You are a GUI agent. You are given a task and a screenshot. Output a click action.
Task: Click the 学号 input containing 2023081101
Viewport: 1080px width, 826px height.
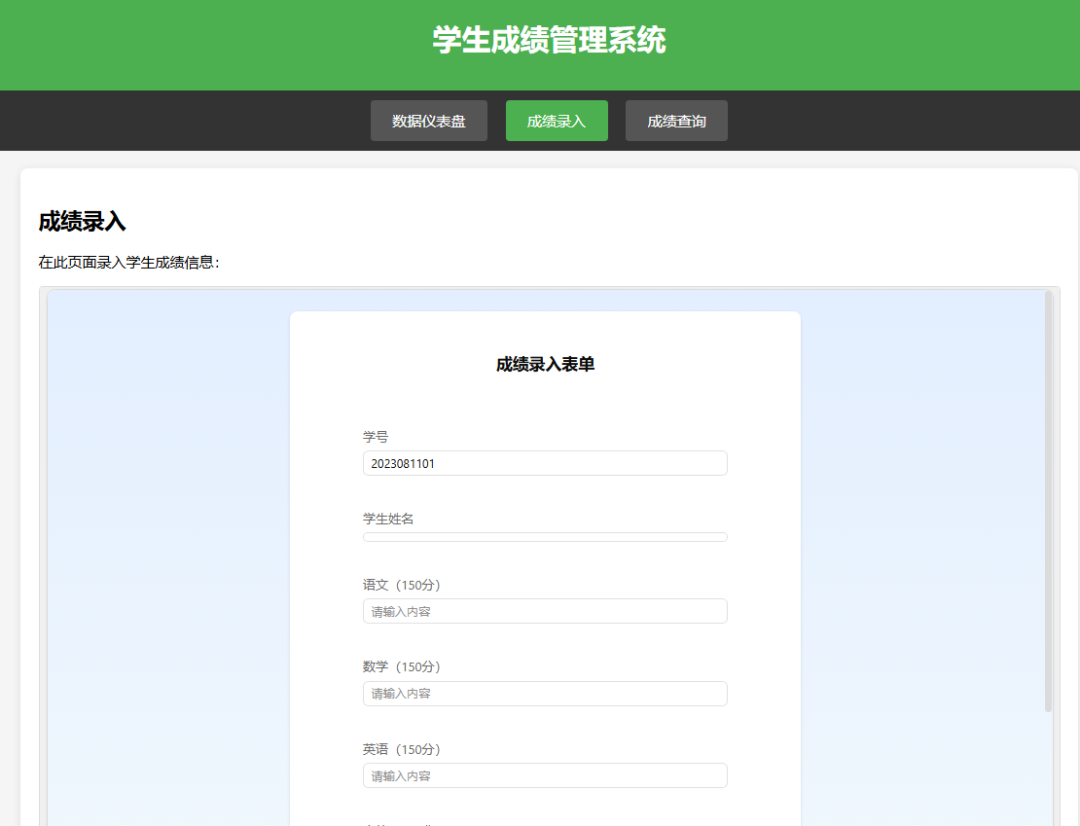point(544,463)
